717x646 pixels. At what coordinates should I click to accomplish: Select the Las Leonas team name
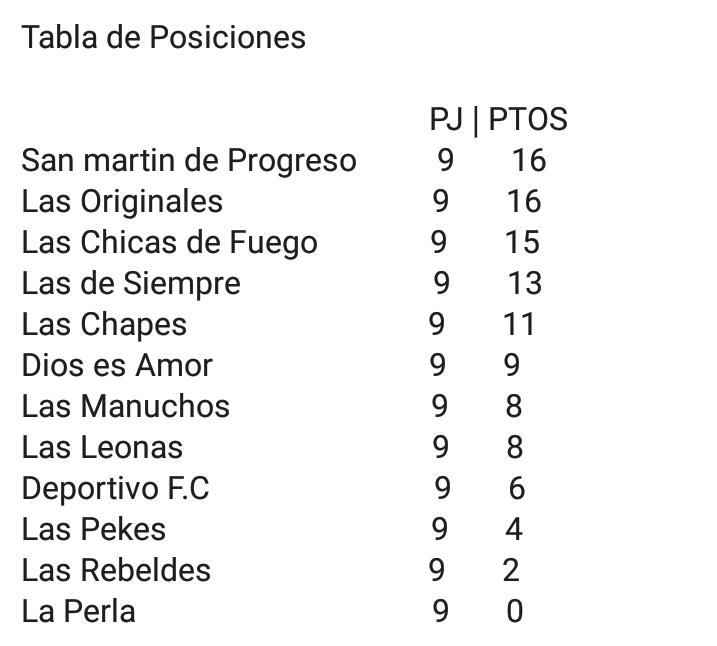click(102, 448)
